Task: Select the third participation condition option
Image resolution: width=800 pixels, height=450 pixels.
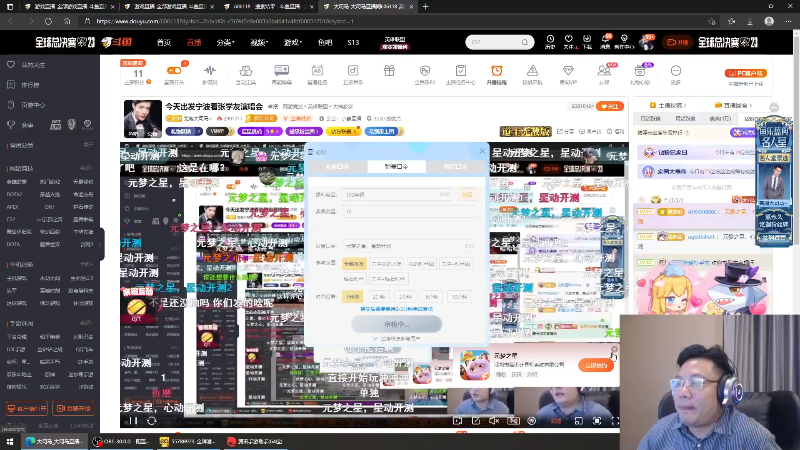Action: pyautogui.click(x=421, y=264)
